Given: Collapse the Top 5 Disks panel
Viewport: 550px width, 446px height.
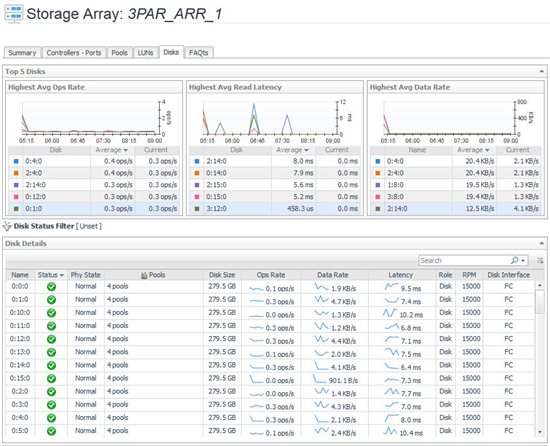Looking at the screenshot, I should (x=542, y=71).
